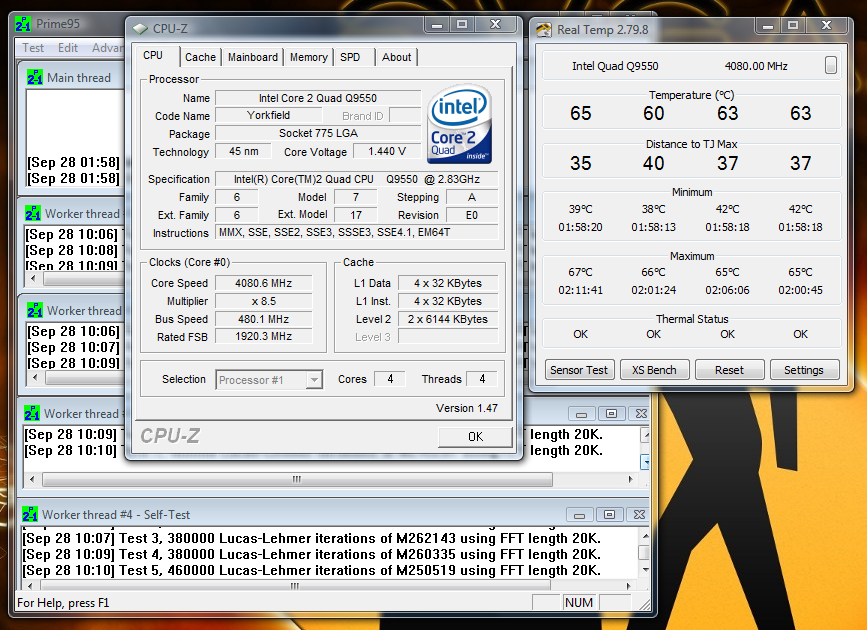This screenshot has height=630, width=867.
Task: Click the Prime95 title bar icon
Action: pyautogui.click(x=23, y=24)
